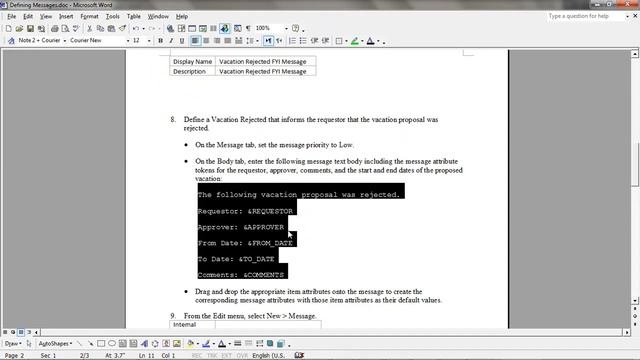This screenshot has height=360, width=640.
Task: Apply the font color in Formatting toolbar
Action: click(370, 41)
